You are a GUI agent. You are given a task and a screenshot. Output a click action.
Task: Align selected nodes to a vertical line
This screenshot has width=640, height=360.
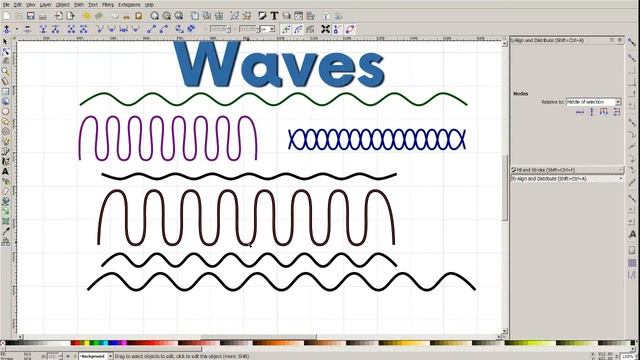click(592, 112)
